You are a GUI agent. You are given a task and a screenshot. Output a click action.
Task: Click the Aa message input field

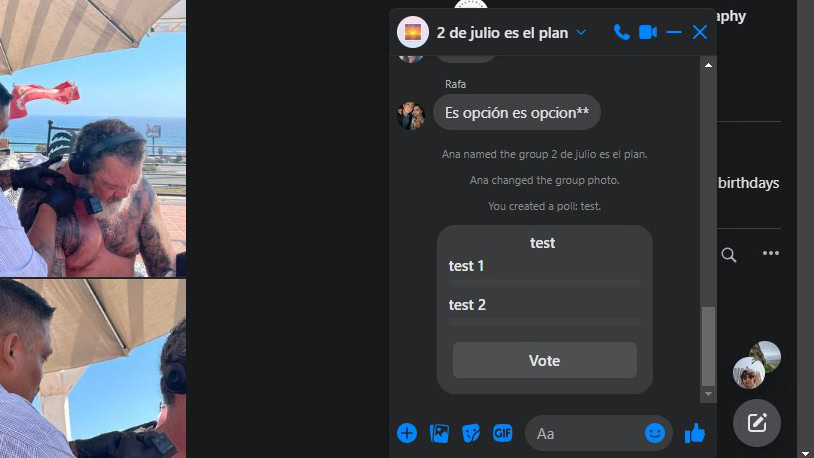click(587, 434)
